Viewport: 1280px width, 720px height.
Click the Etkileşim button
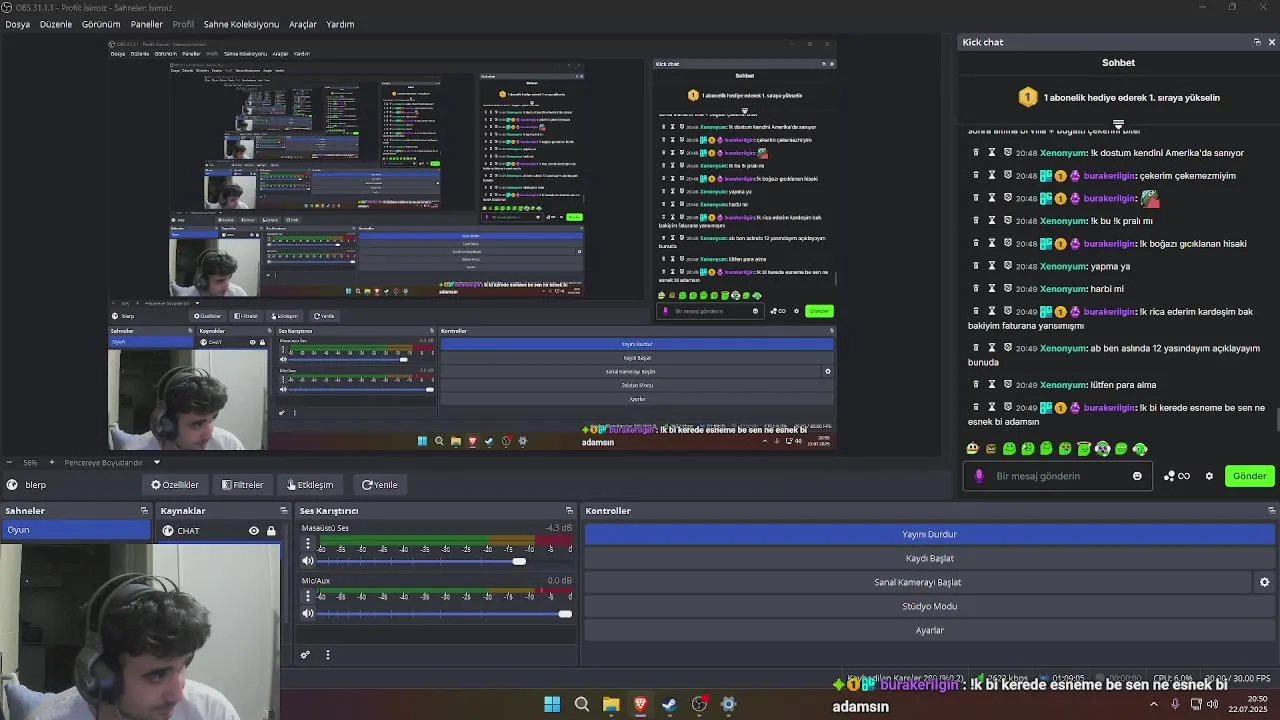click(x=310, y=485)
